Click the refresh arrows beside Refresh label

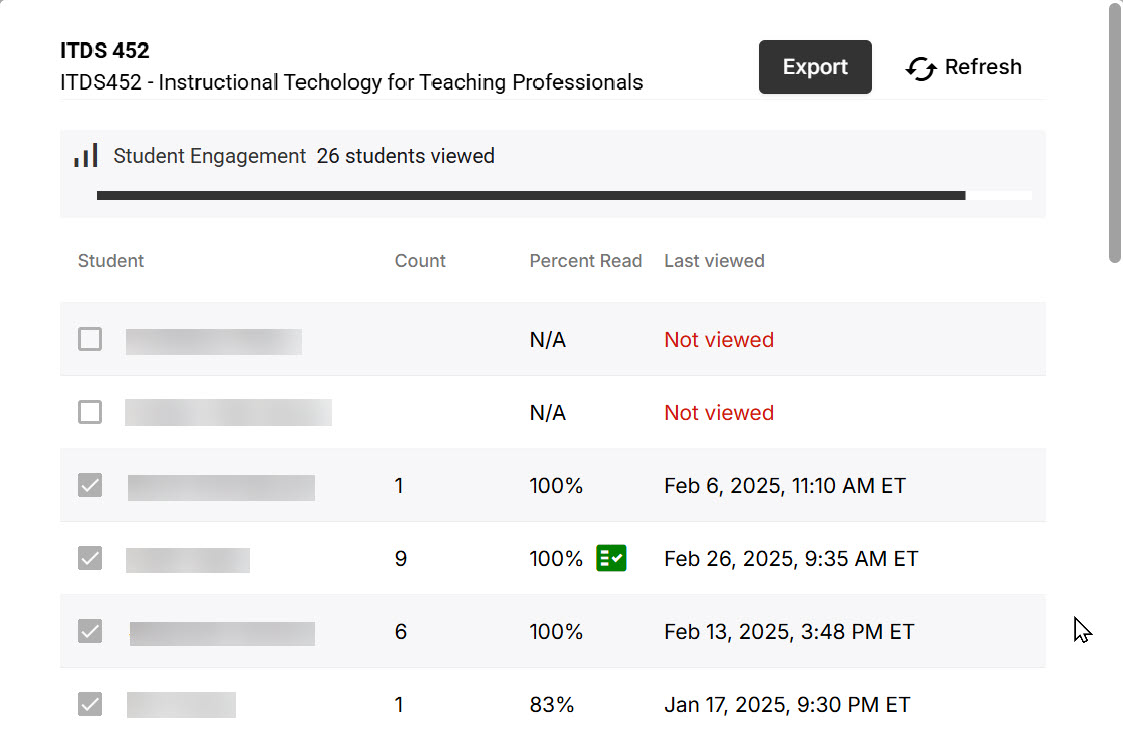point(920,67)
